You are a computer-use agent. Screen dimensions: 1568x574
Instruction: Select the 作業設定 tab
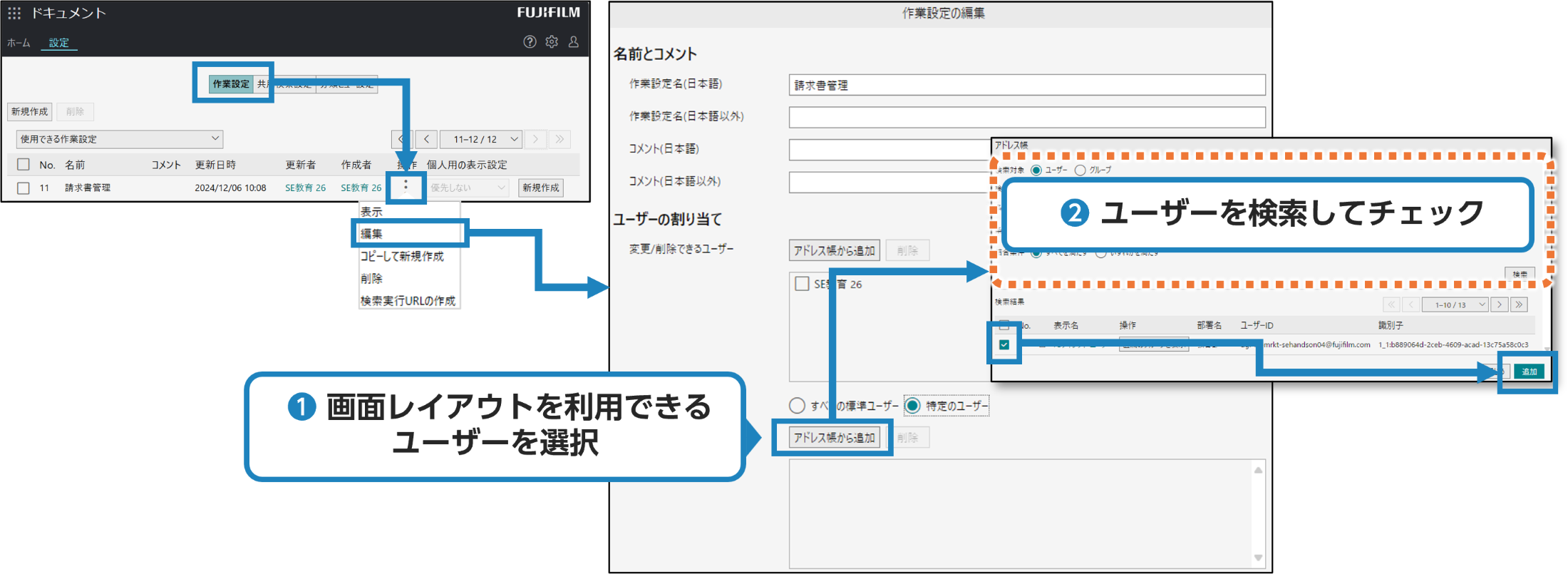(231, 84)
